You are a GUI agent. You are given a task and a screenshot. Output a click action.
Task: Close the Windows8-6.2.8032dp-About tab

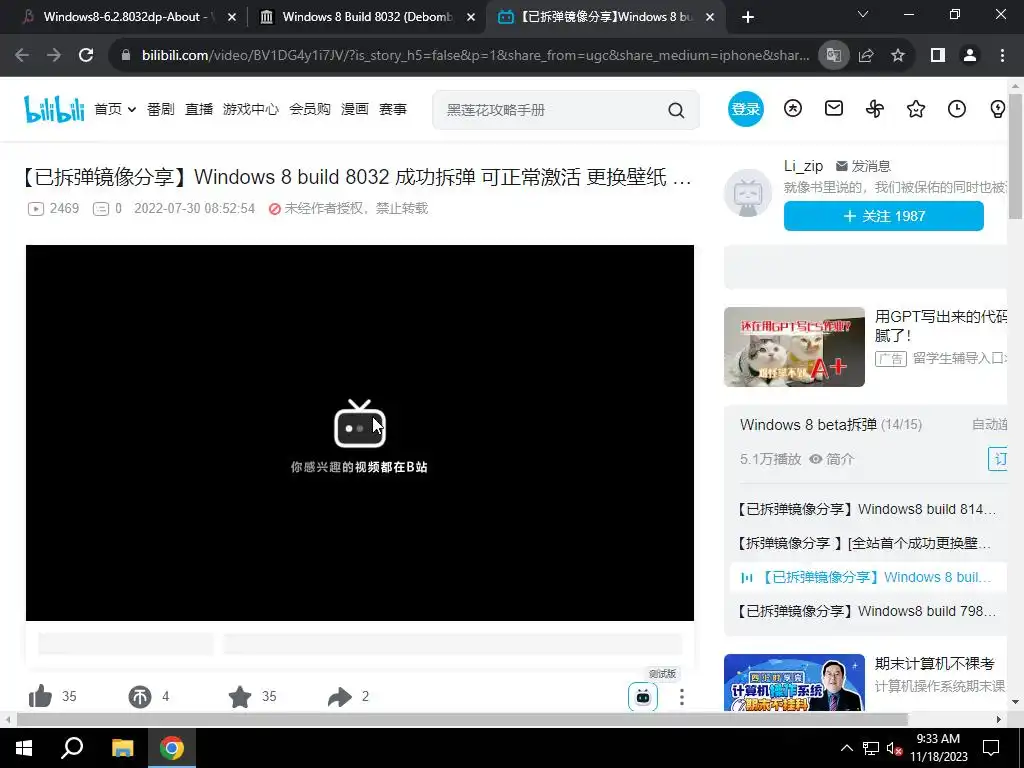(231, 18)
